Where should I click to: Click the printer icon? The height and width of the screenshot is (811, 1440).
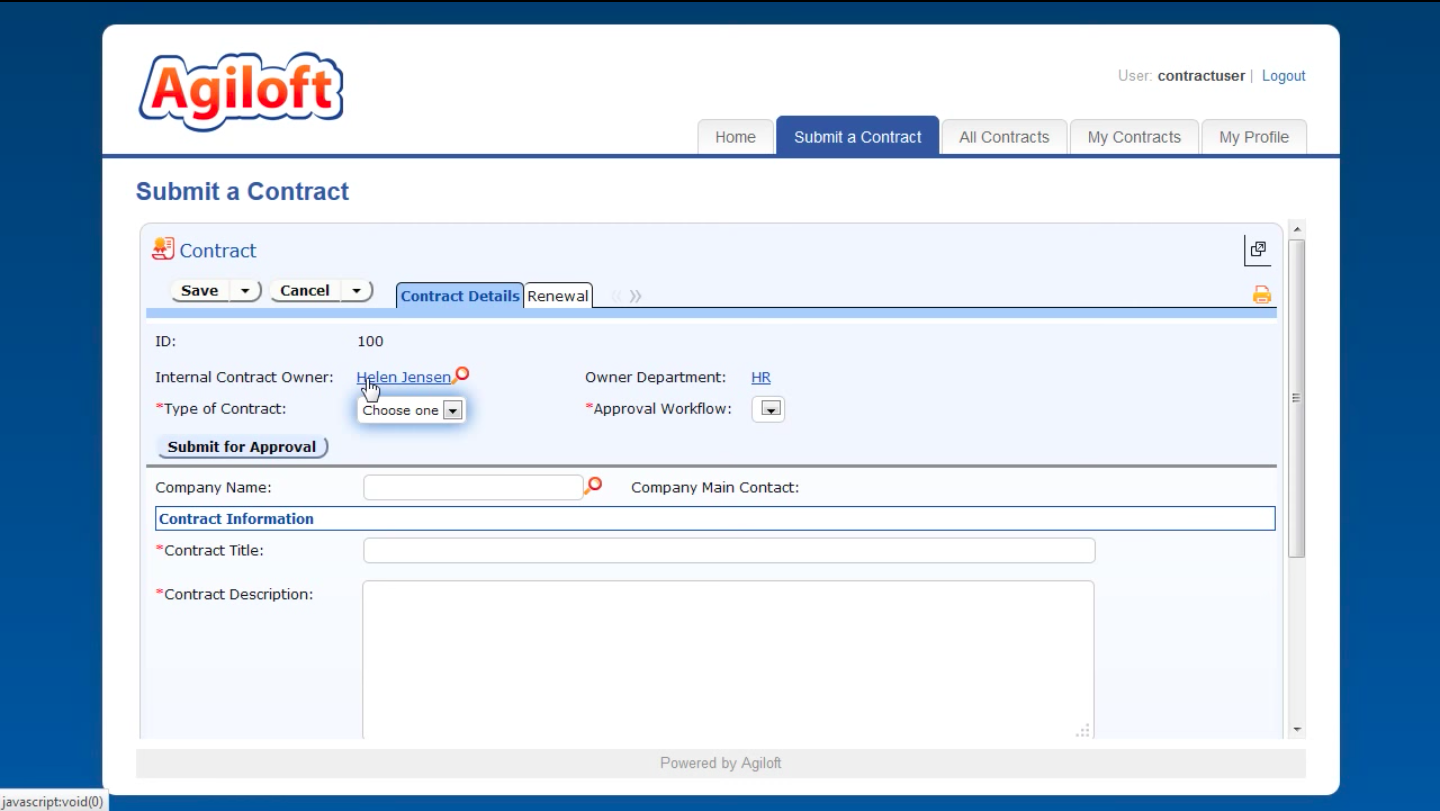(1261, 295)
